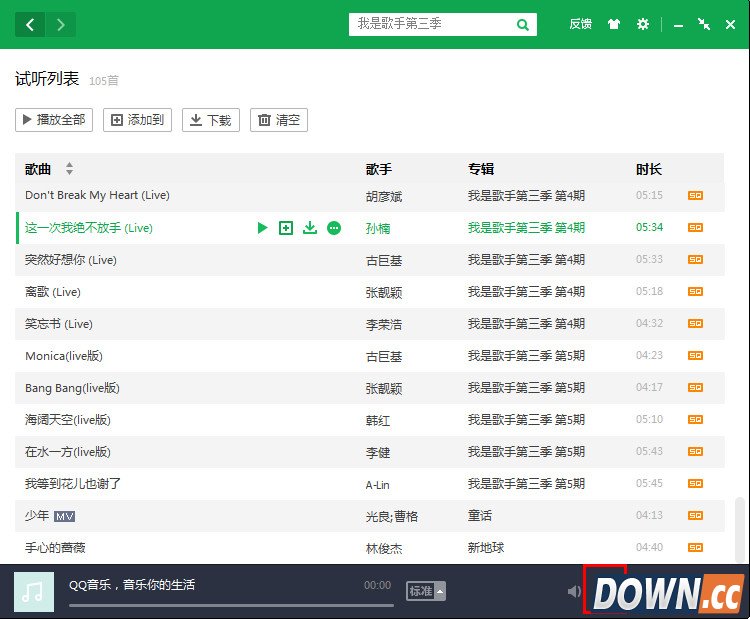Download 这一次我绝不放手 with its download icon
Viewport: 750px width, 619px height.
[310, 228]
